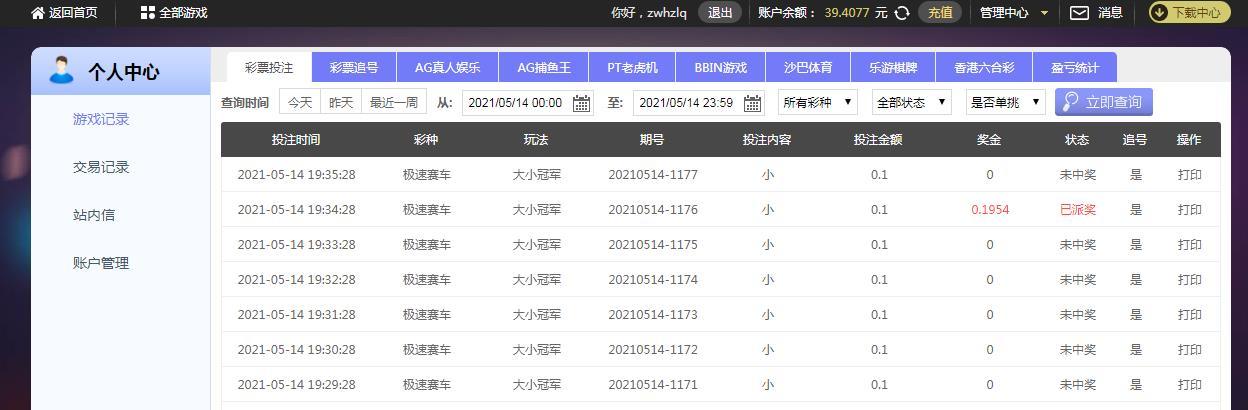Click 打印 for issue 20210514-1175
The image size is (1248, 410).
(1189, 245)
